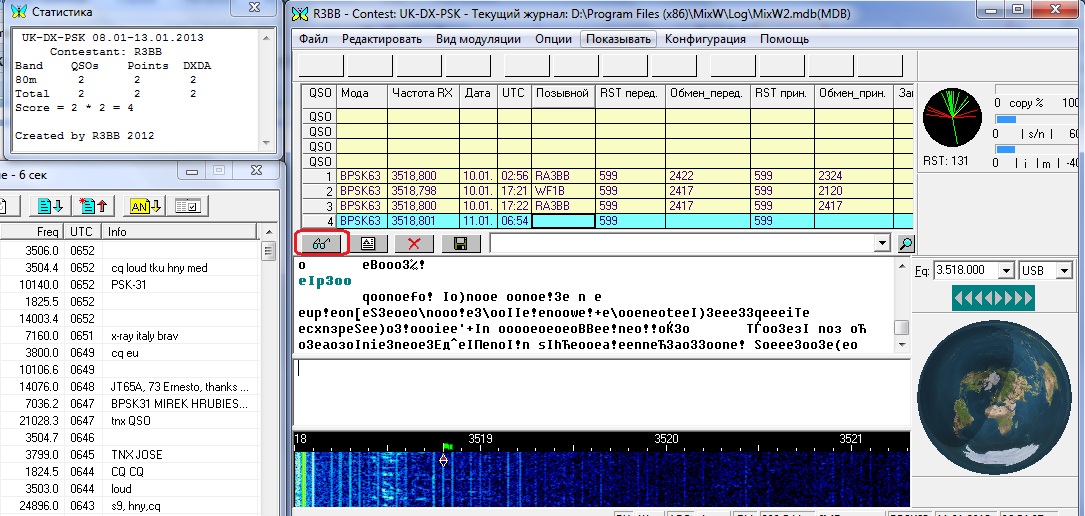The image size is (1085, 516).
Task: Click the Позывной field in row 4
Action: point(563,221)
